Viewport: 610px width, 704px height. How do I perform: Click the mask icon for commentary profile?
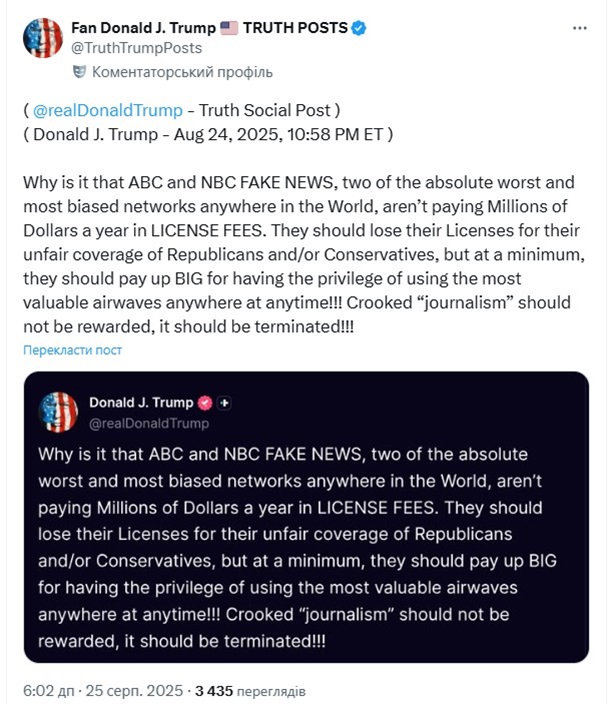coord(79,72)
